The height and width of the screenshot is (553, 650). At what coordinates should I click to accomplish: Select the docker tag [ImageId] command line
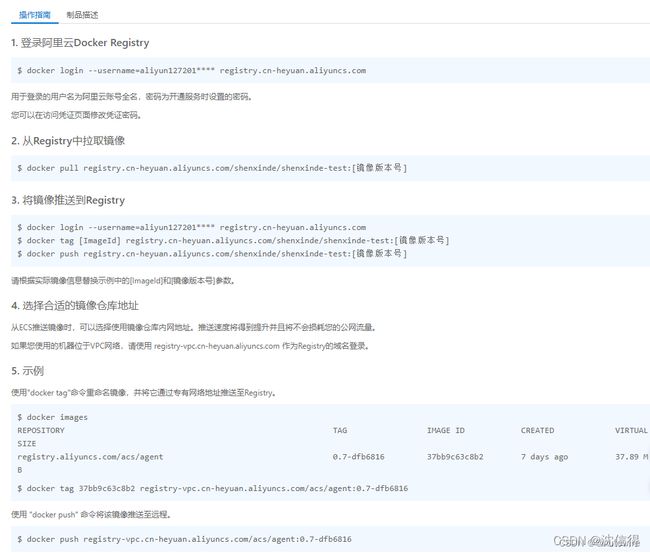(233, 240)
